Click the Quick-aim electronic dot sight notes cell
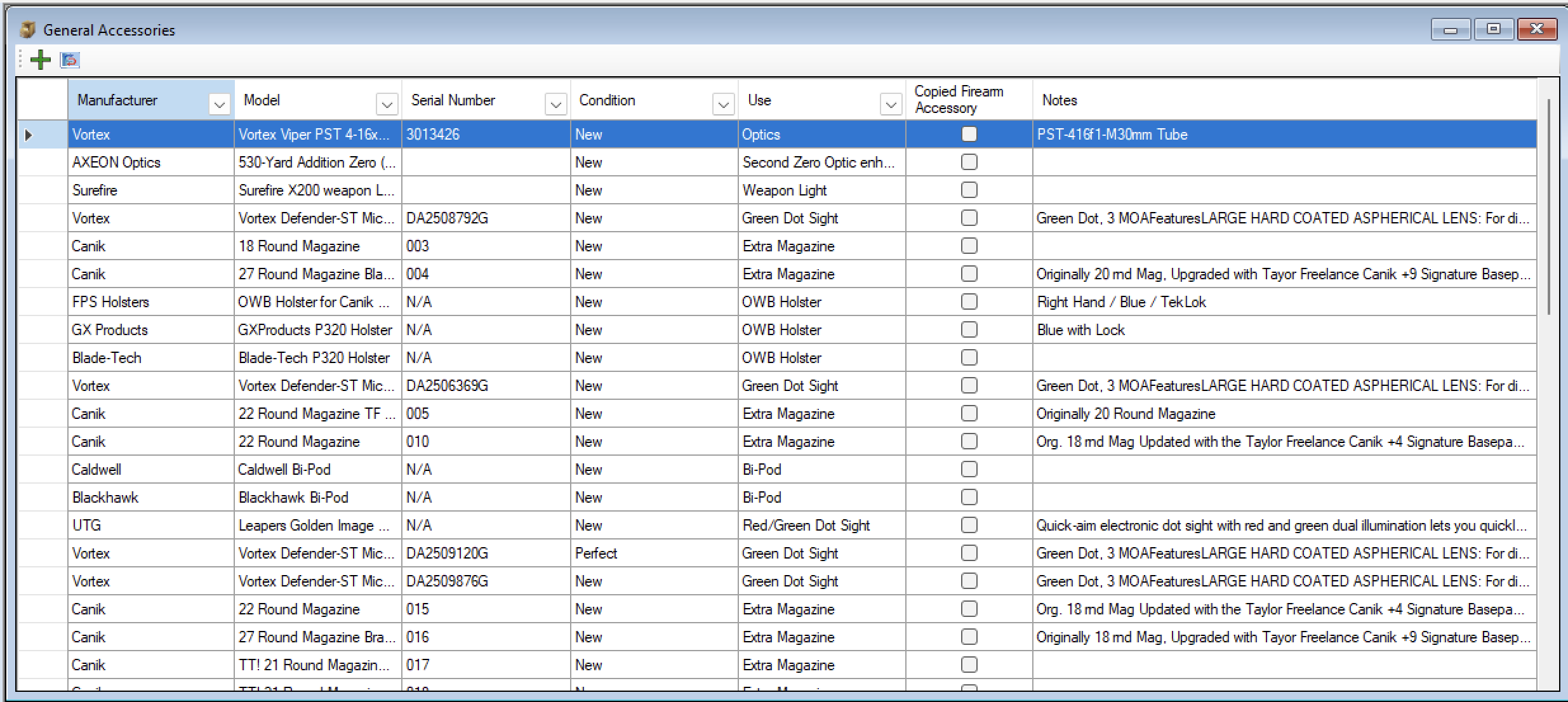 [x=1284, y=525]
